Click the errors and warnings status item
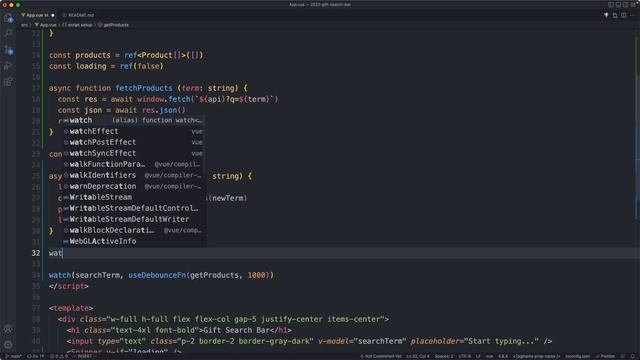 pyautogui.click(x=59, y=356)
